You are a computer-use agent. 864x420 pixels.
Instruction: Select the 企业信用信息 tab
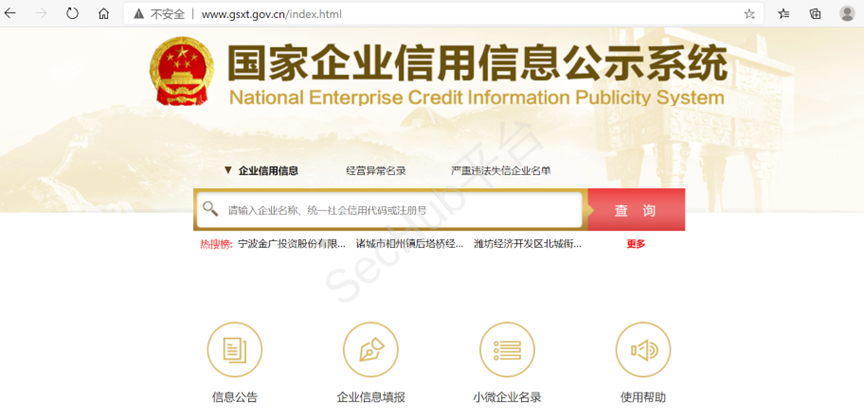[267, 171]
